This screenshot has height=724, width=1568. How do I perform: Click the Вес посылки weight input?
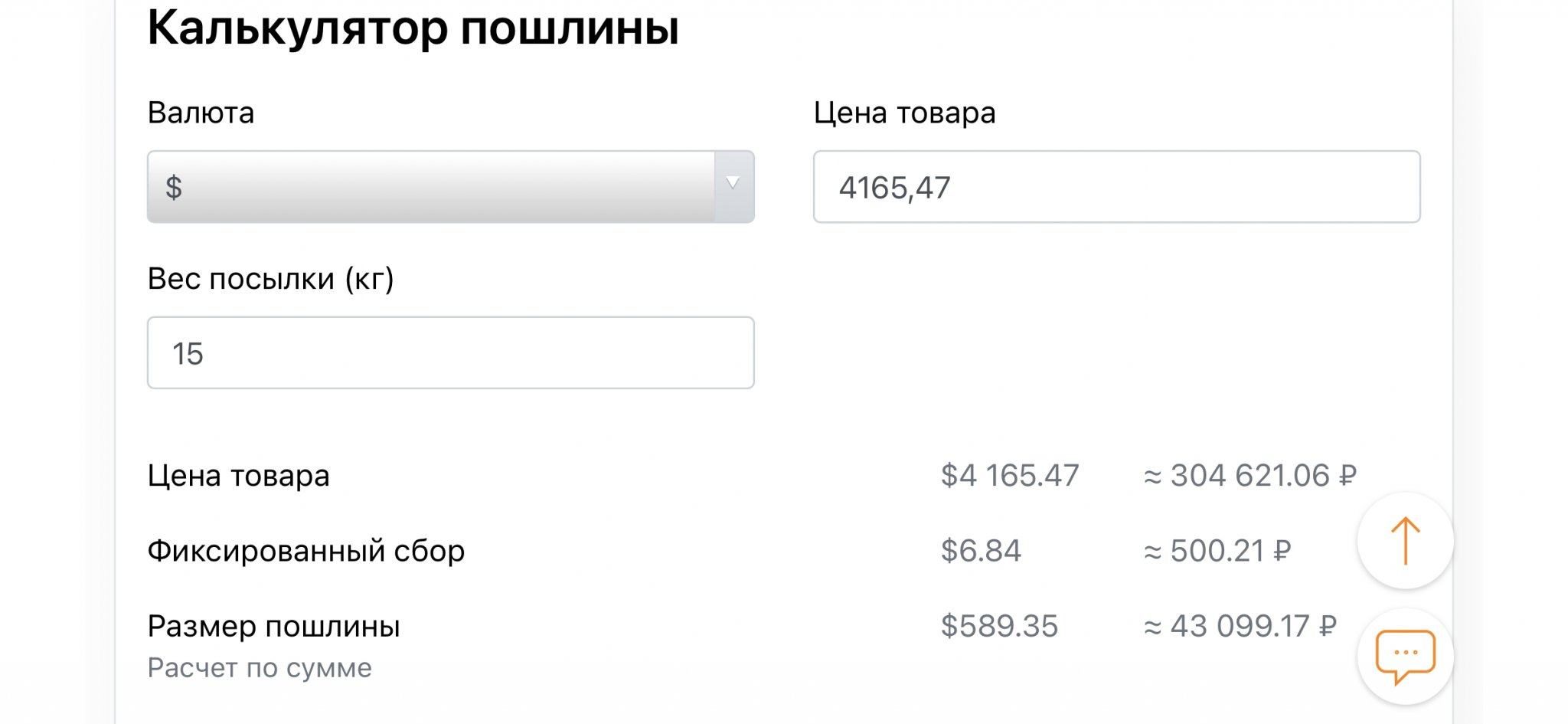click(x=450, y=352)
